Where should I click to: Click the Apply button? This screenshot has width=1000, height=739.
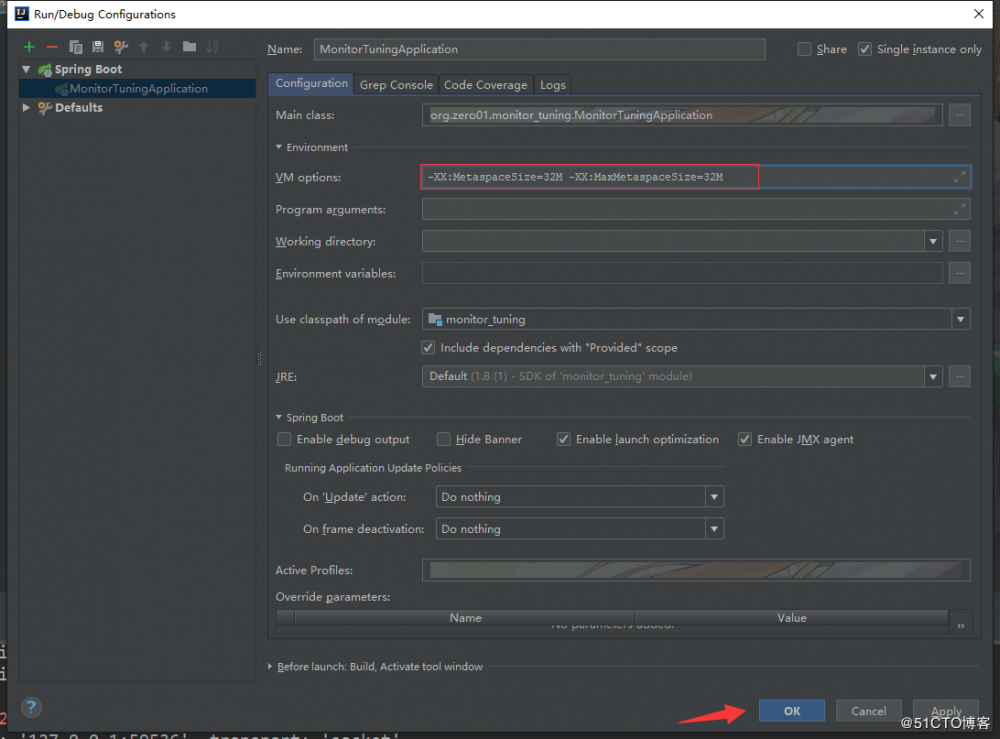pos(946,710)
